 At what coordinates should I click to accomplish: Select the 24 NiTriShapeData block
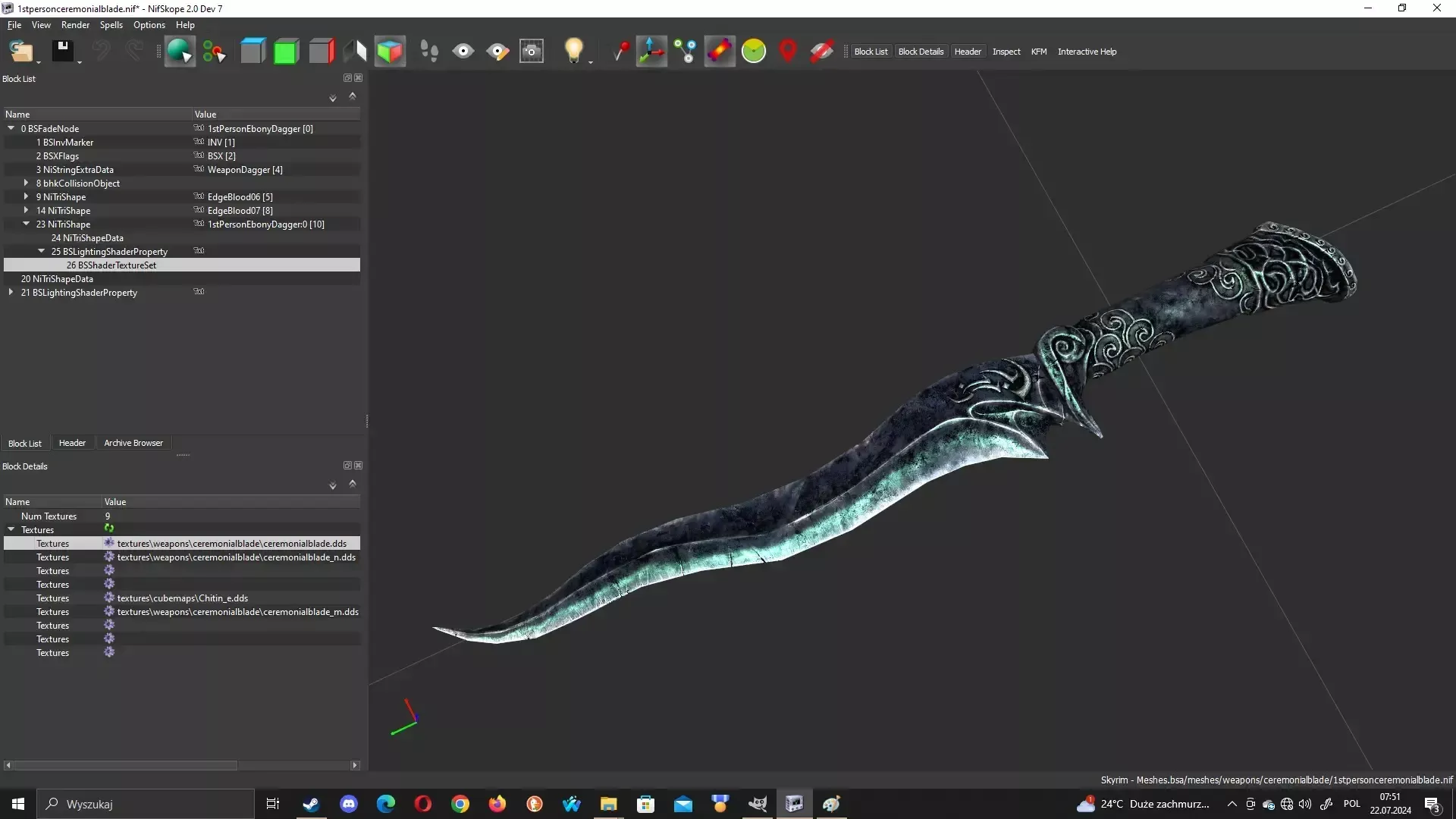[182, 238]
